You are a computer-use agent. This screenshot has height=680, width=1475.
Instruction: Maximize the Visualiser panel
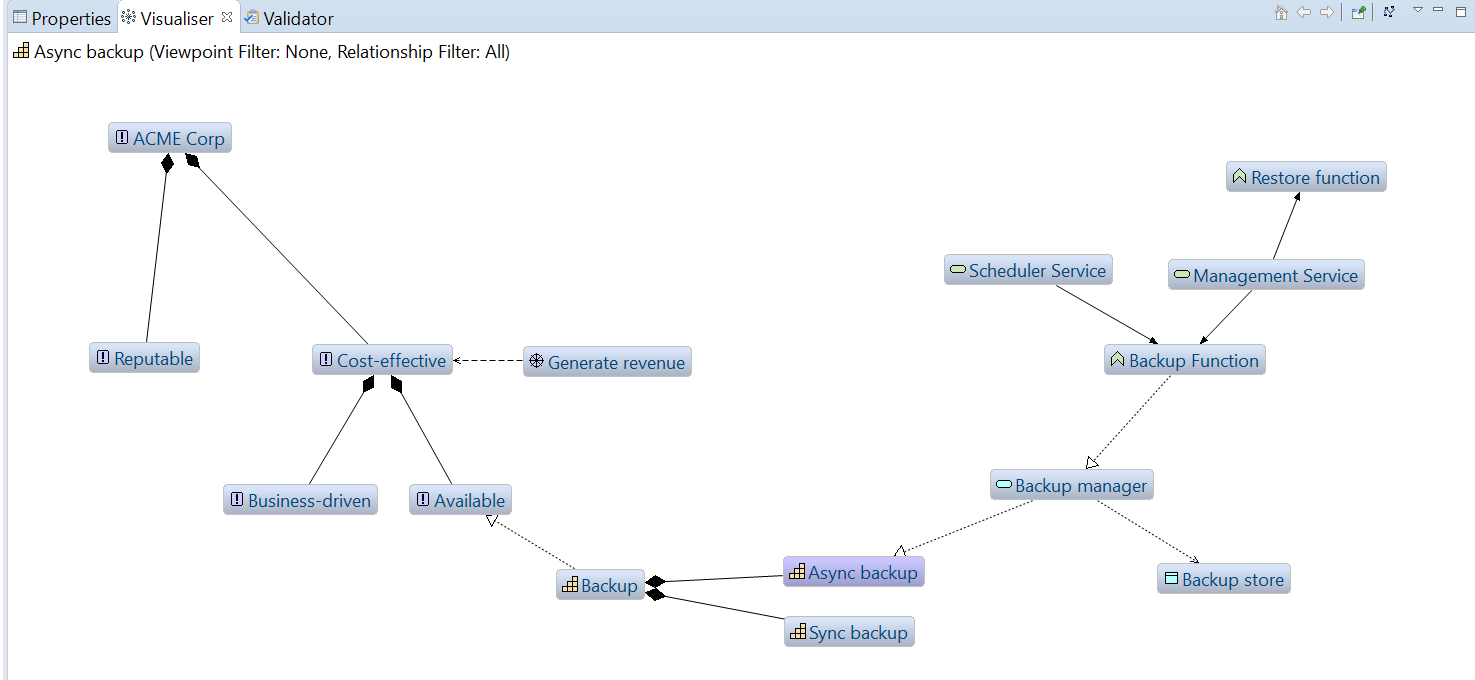[1459, 10]
